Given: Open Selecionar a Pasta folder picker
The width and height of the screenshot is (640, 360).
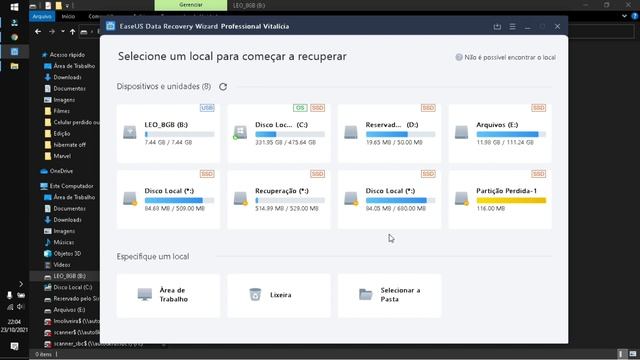Looking at the screenshot, I should (389, 295).
